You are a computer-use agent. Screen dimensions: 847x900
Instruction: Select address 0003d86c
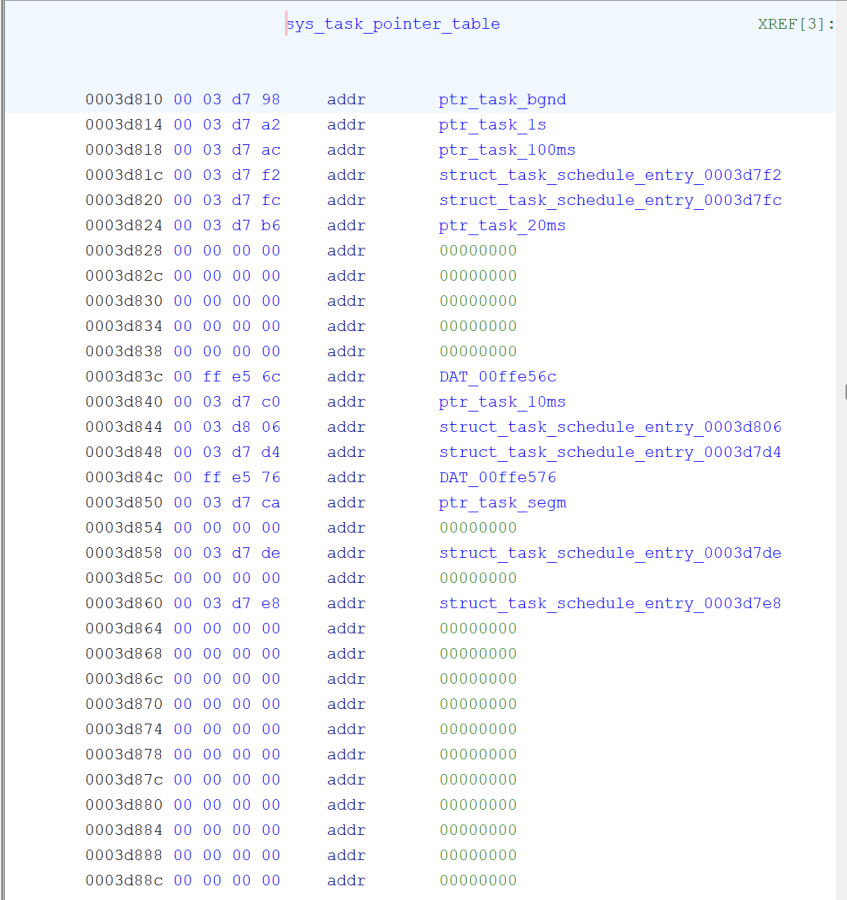pos(124,679)
